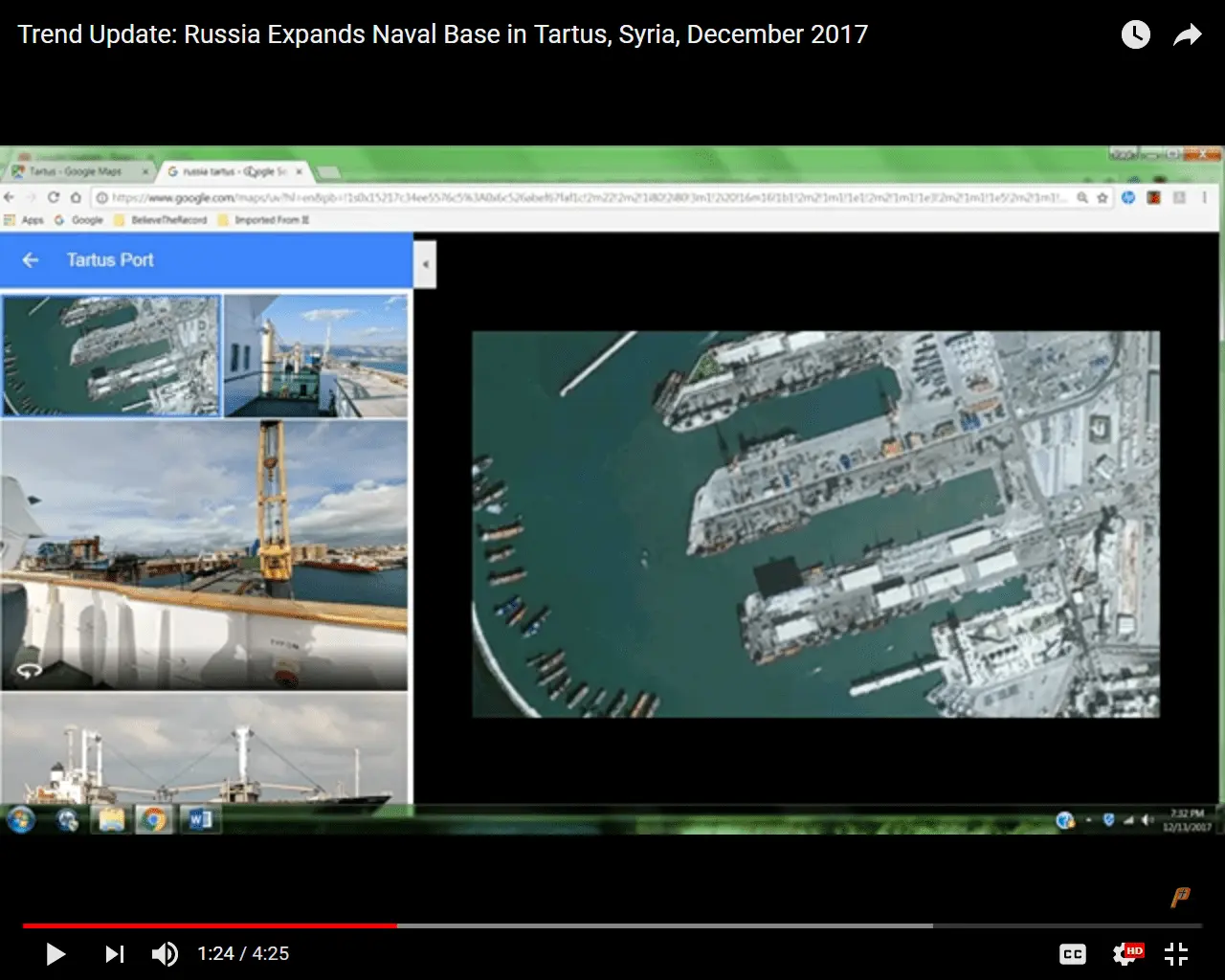Toggle closed captions on
Image resolution: width=1225 pixels, height=980 pixels.
point(1073,954)
